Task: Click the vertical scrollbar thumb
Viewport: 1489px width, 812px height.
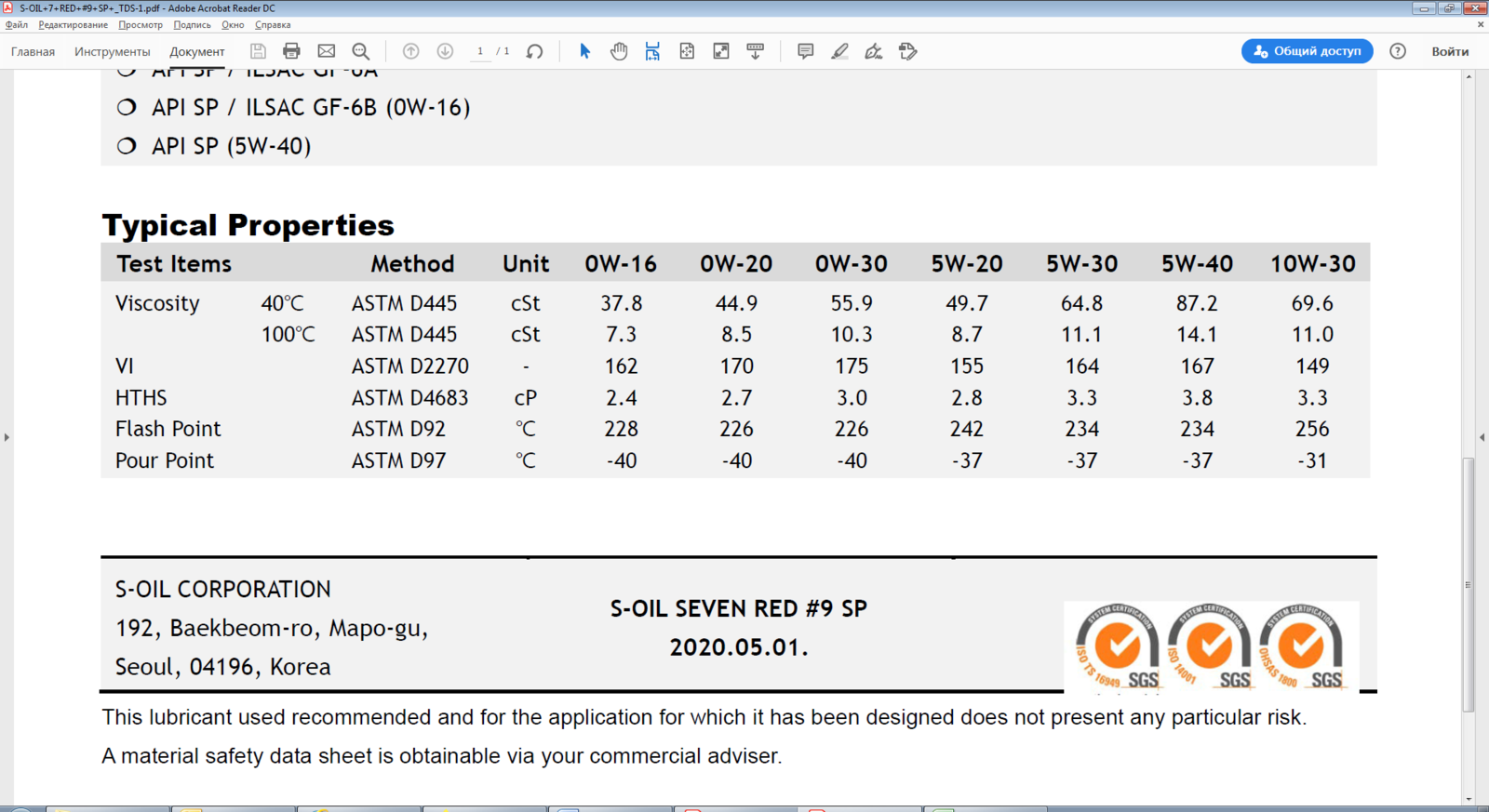Action: [x=1469, y=585]
